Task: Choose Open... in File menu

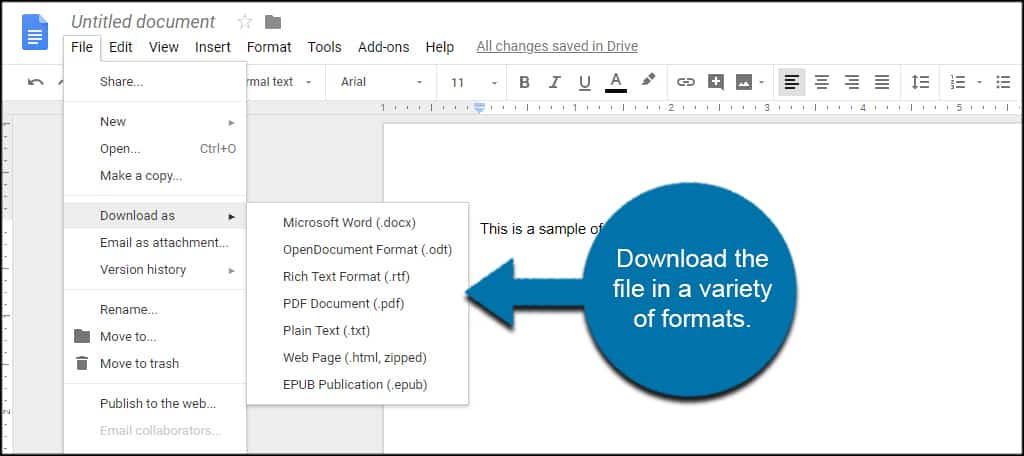Action: (155, 149)
